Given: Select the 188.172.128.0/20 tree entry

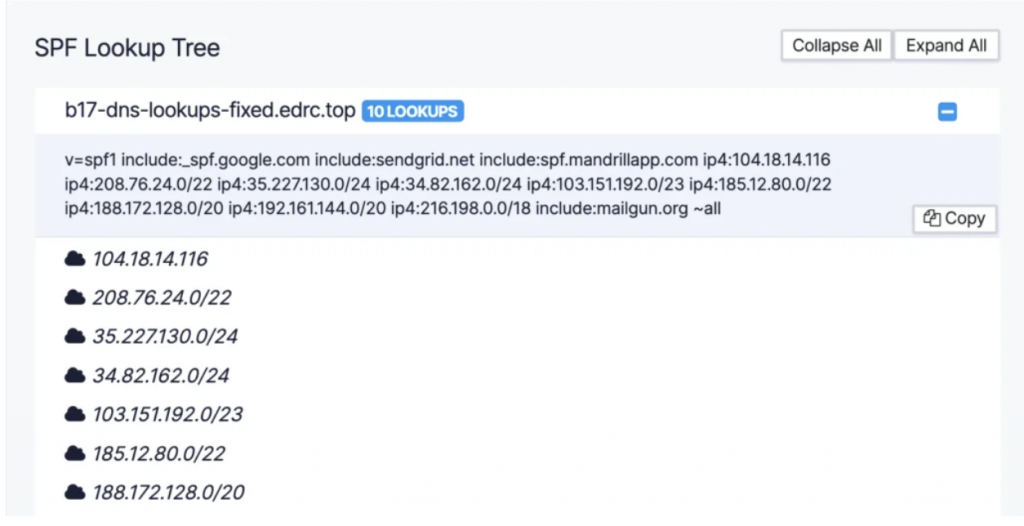Looking at the screenshot, I should (x=168, y=492).
